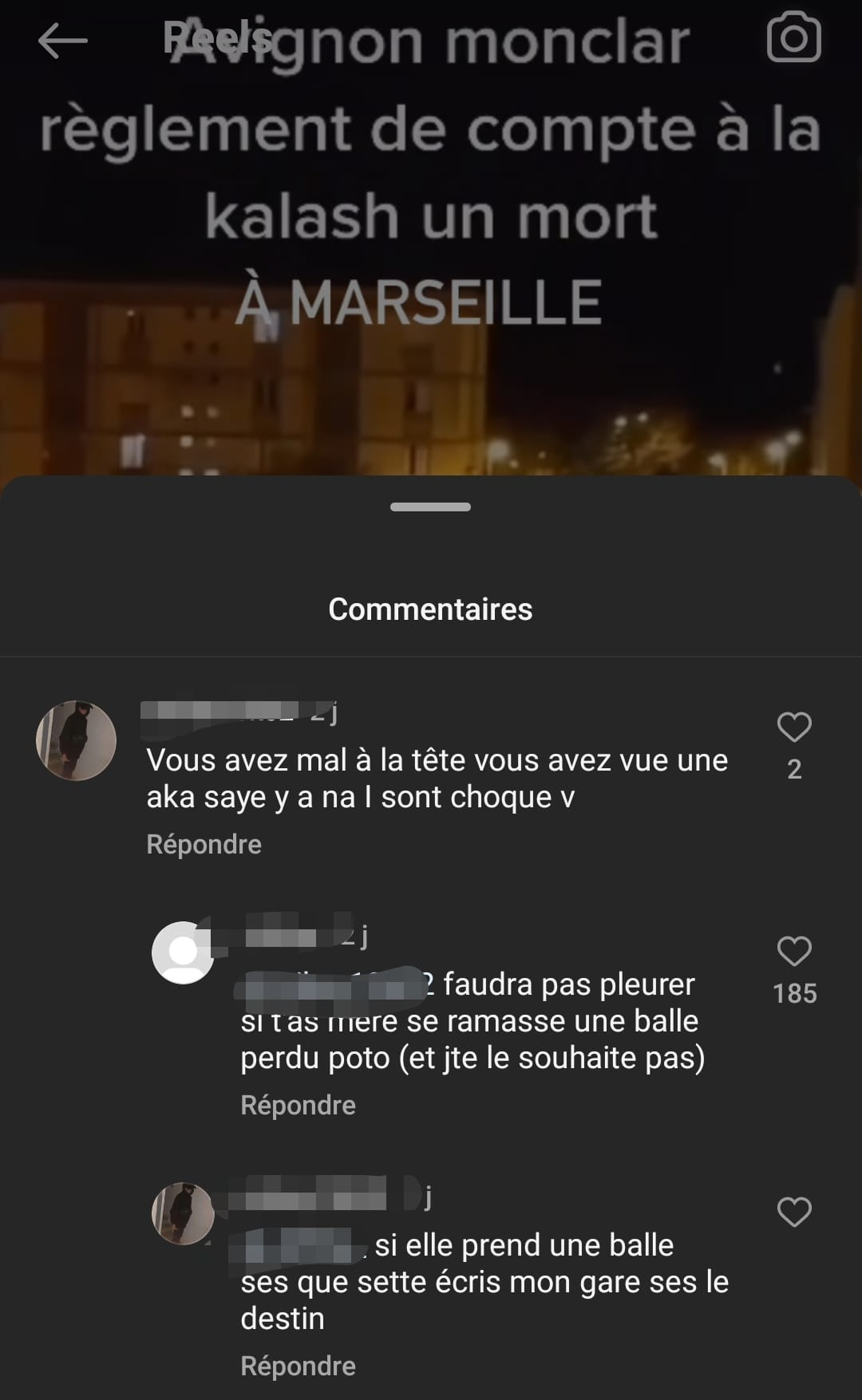862x1400 pixels.
Task: Tap the Commentaires header
Action: click(x=430, y=609)
